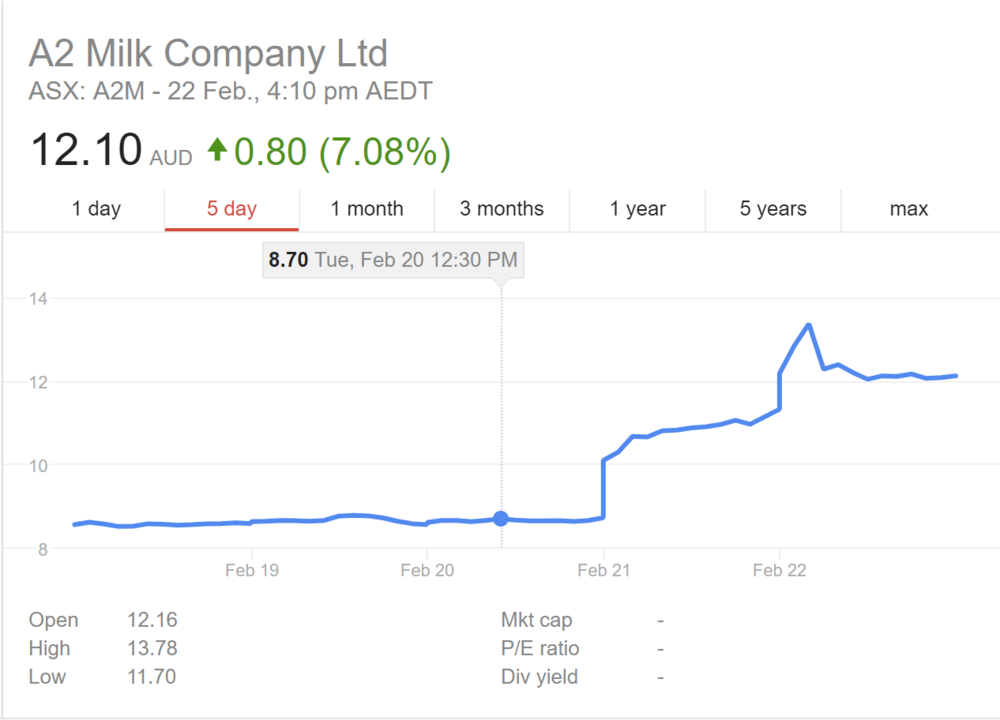Click the Open value 12.16

point(152,620)
